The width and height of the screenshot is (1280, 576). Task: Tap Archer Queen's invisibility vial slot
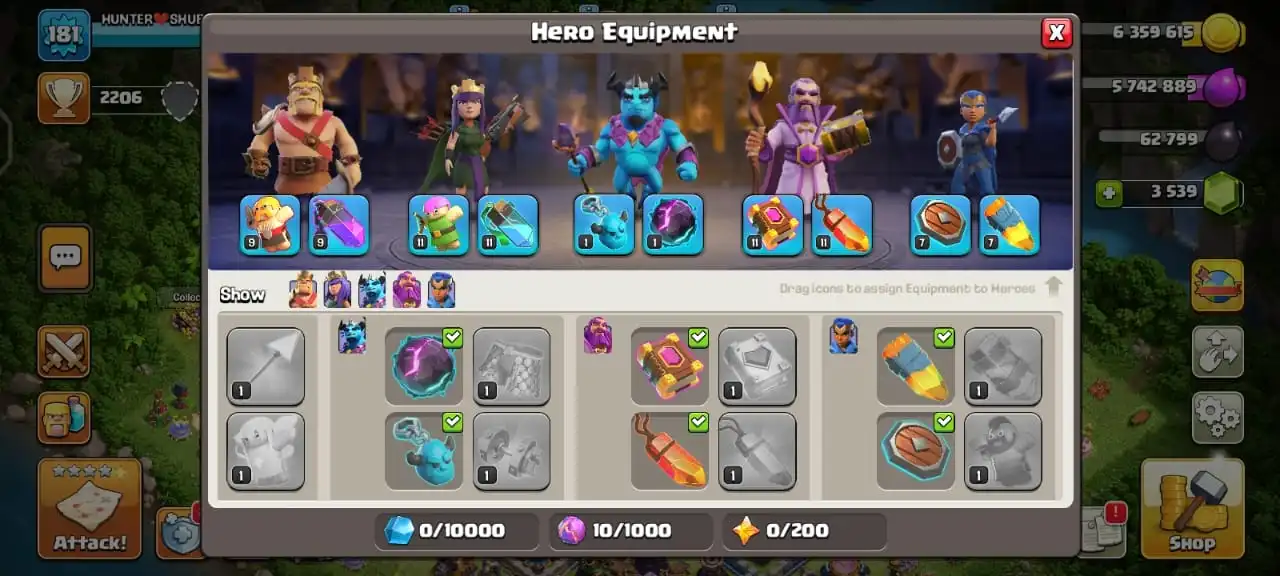508,225
